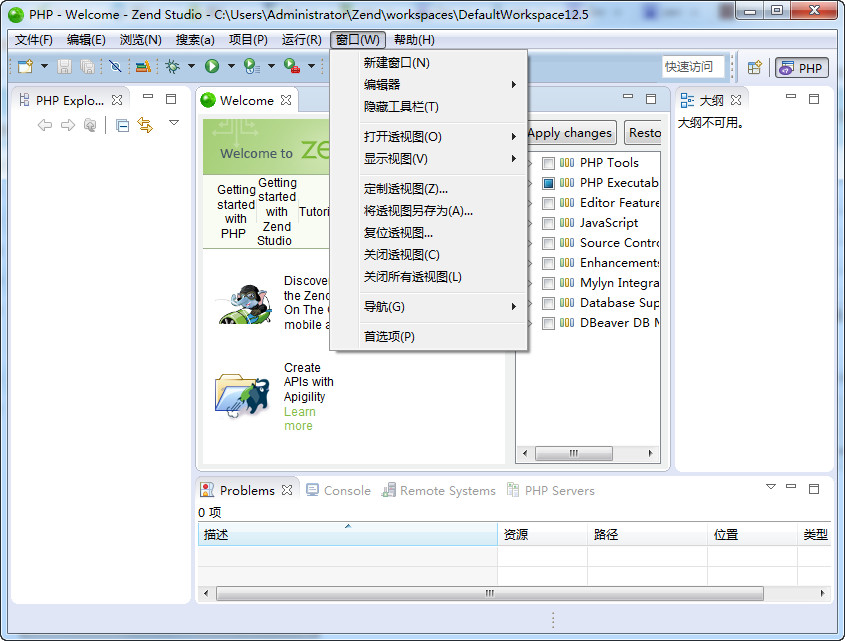Check the PHP Tools checkbox
This screenshot has height=641, width=845.
pos(548,163)
